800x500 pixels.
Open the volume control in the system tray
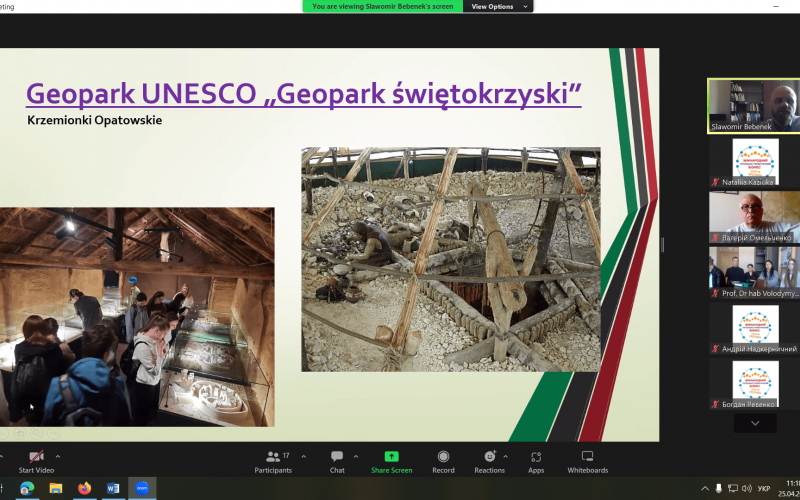pyautogui.click(x=747, y=489)
